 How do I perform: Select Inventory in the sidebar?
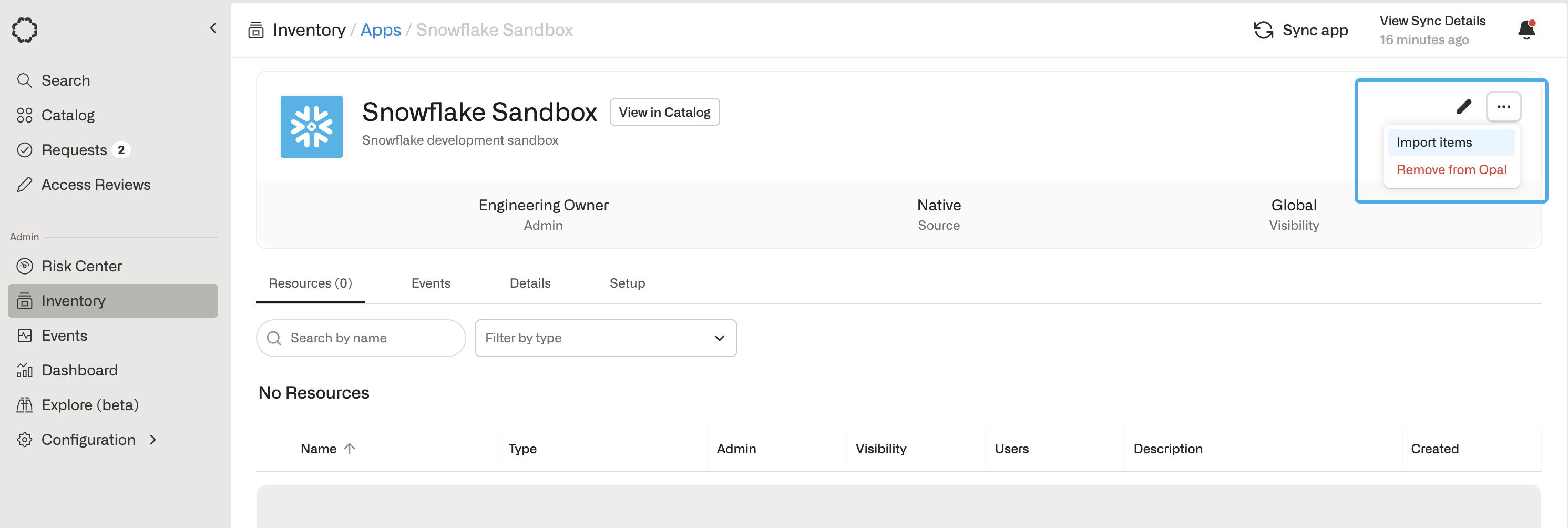(113, 301)
